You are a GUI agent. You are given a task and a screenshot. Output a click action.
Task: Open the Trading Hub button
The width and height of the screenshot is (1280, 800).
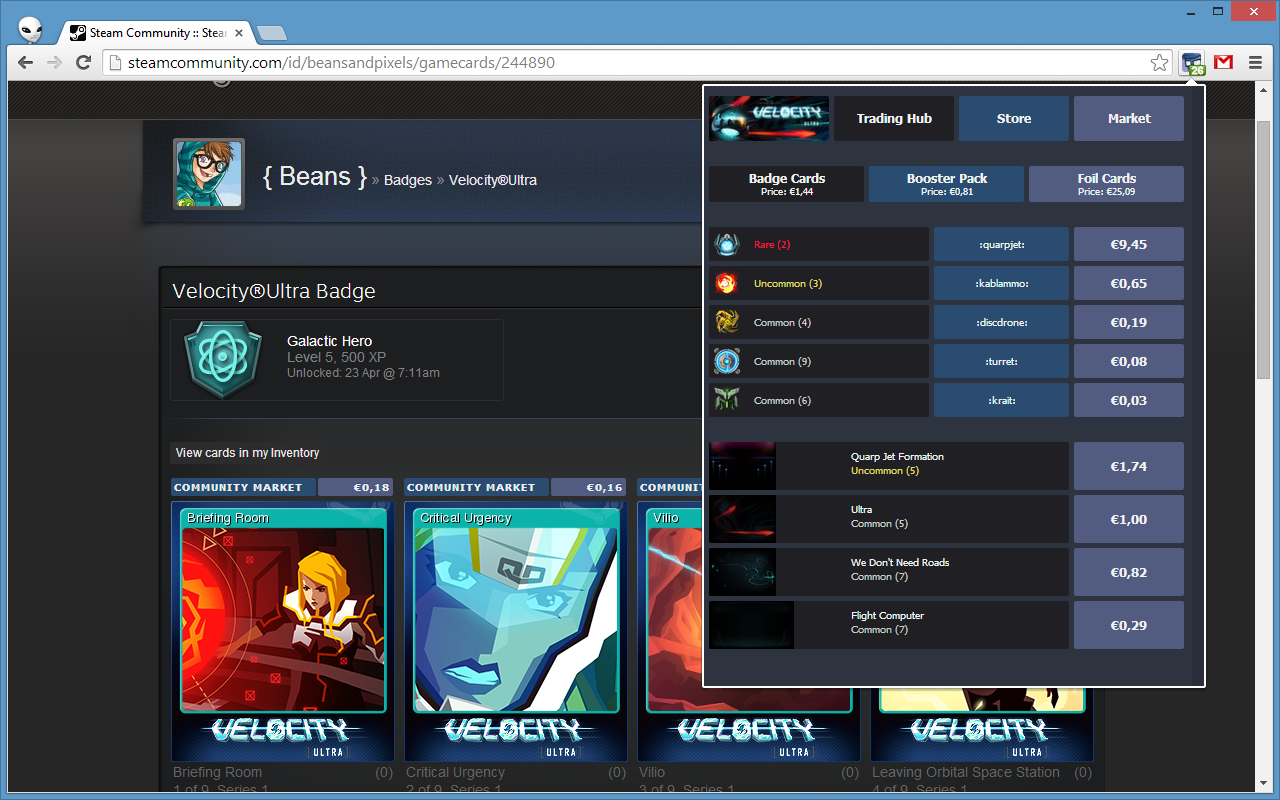894,119
